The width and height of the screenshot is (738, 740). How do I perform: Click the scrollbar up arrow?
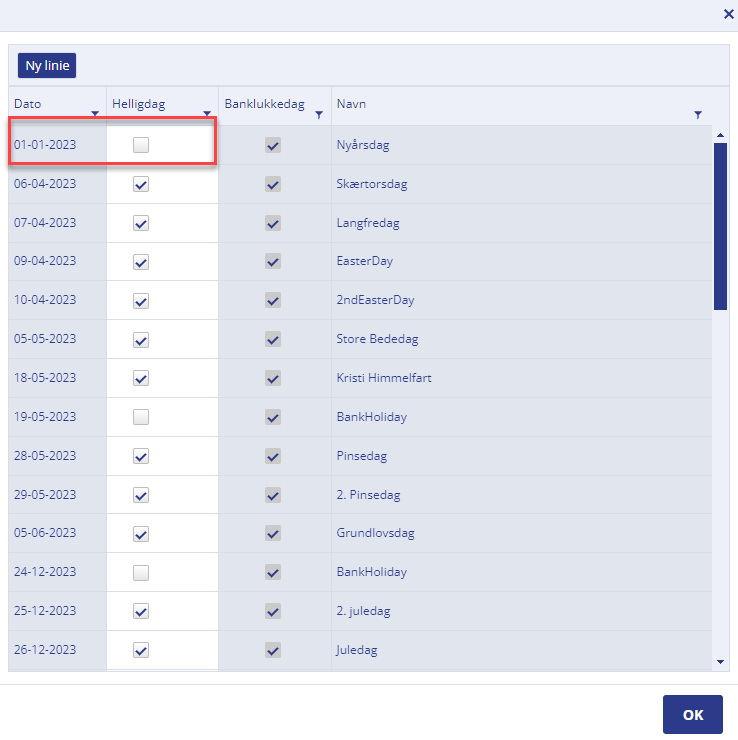pyautogui.click(x=720, y=135)
